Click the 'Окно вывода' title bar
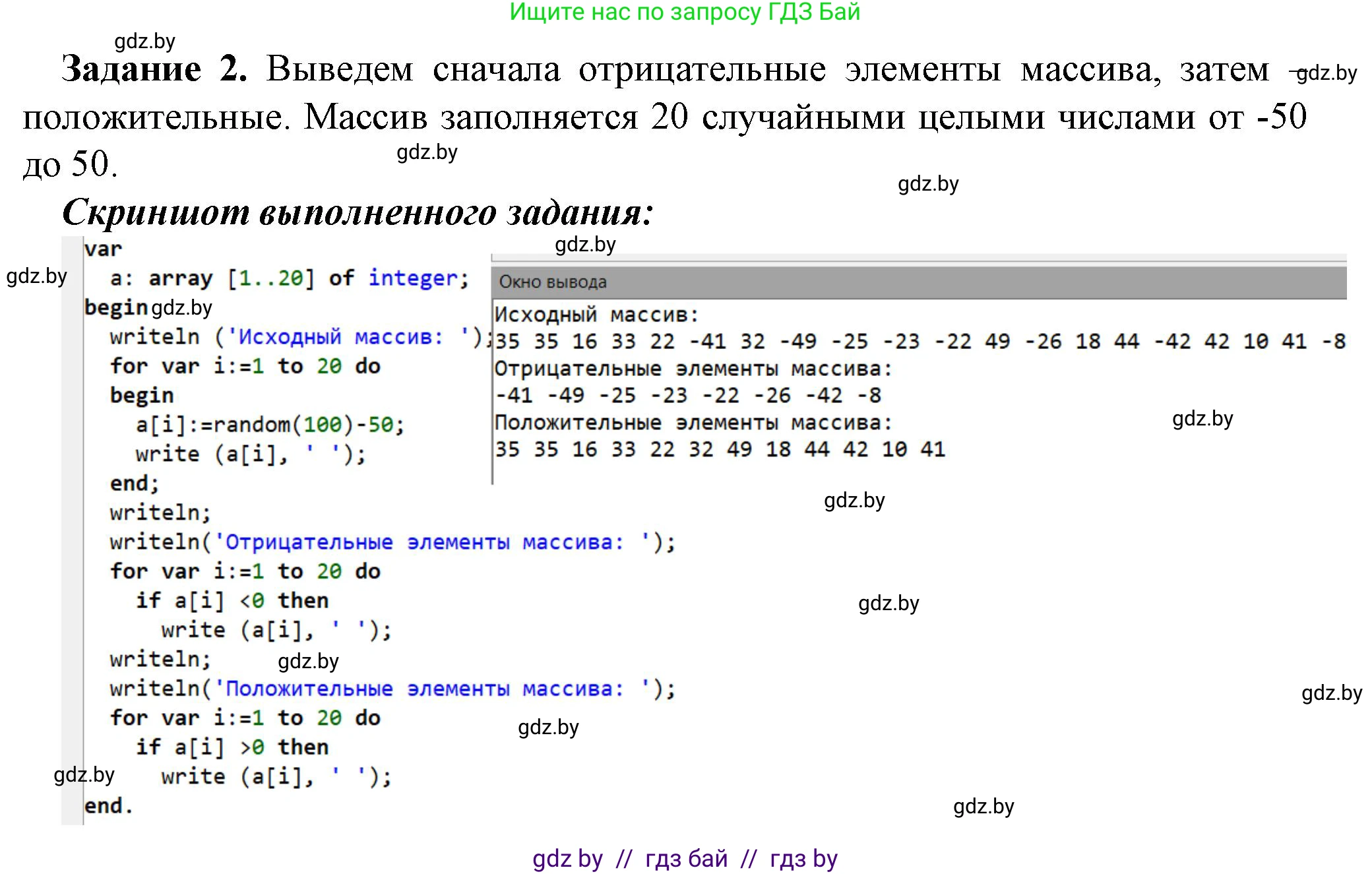The image size is (1372, 874). tap(553, 282)
